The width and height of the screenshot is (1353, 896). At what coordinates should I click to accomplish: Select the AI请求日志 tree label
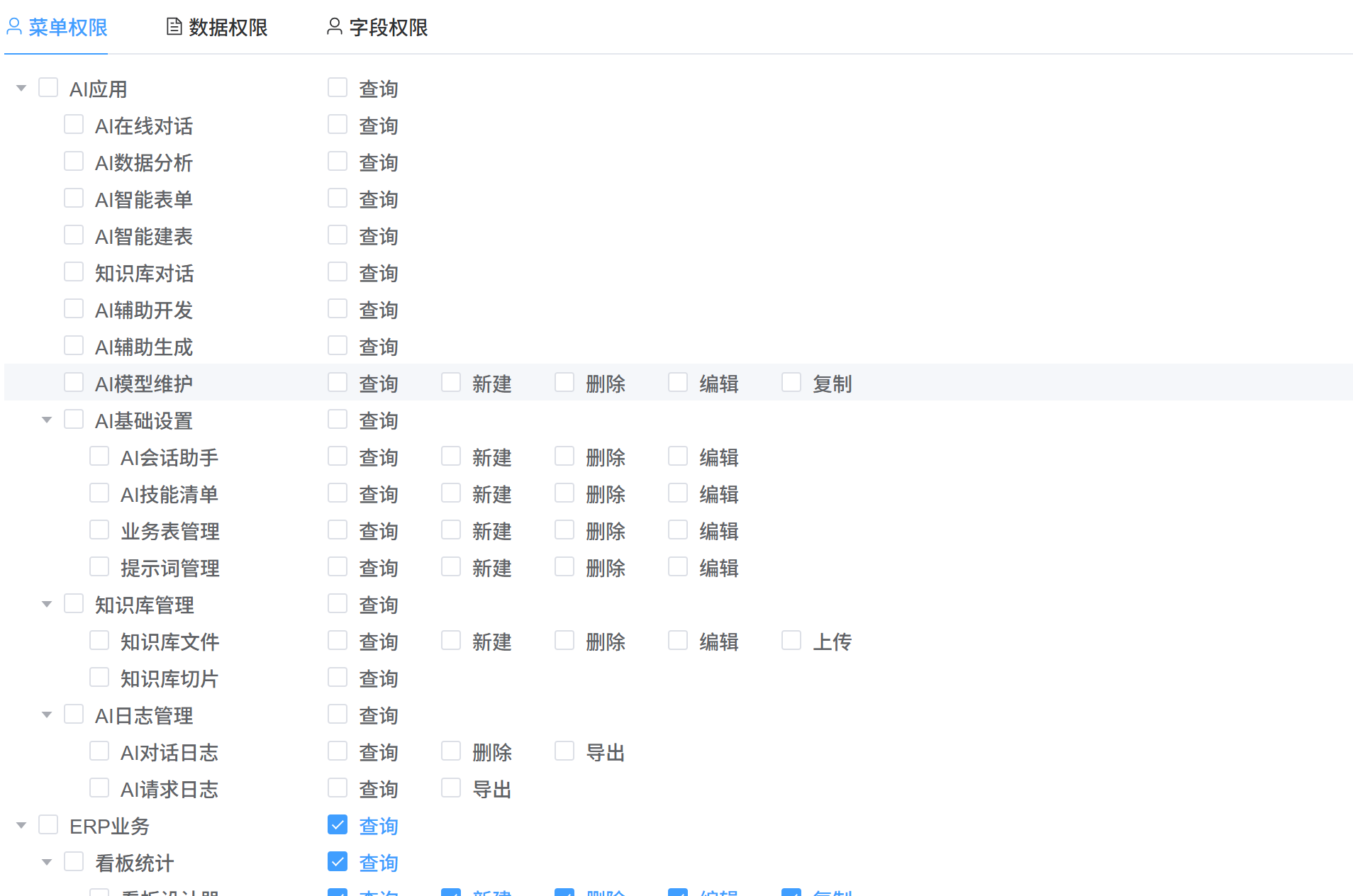(169, 790)
